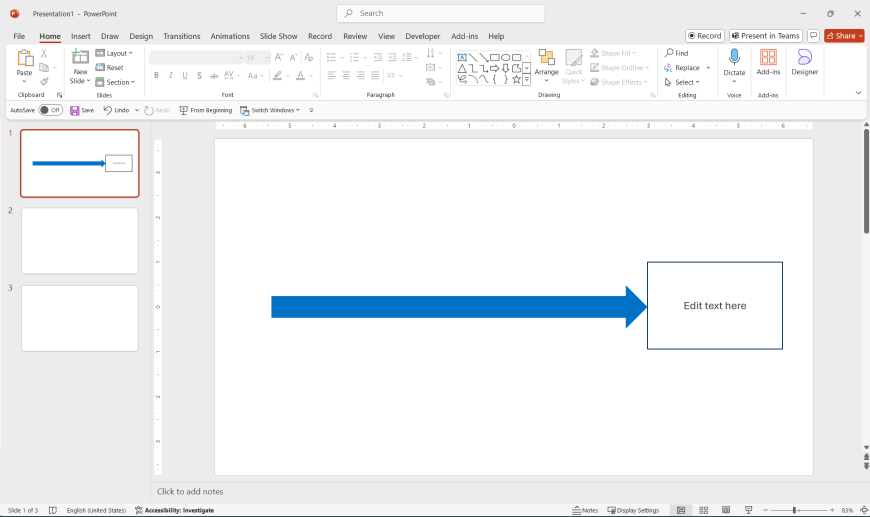Open the Add-ins icon

pyautogui.click(x=768, y=57)
